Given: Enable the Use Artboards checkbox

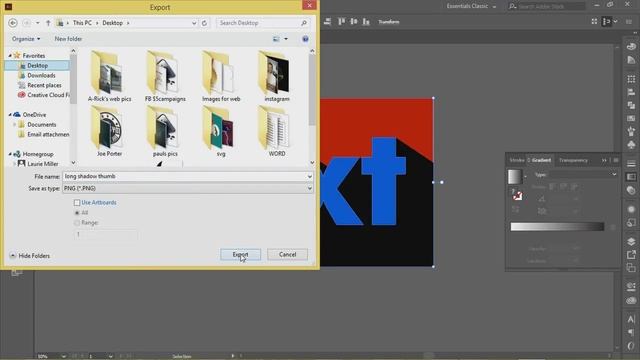Looking at the screenshot, I should tap(77, 202).
